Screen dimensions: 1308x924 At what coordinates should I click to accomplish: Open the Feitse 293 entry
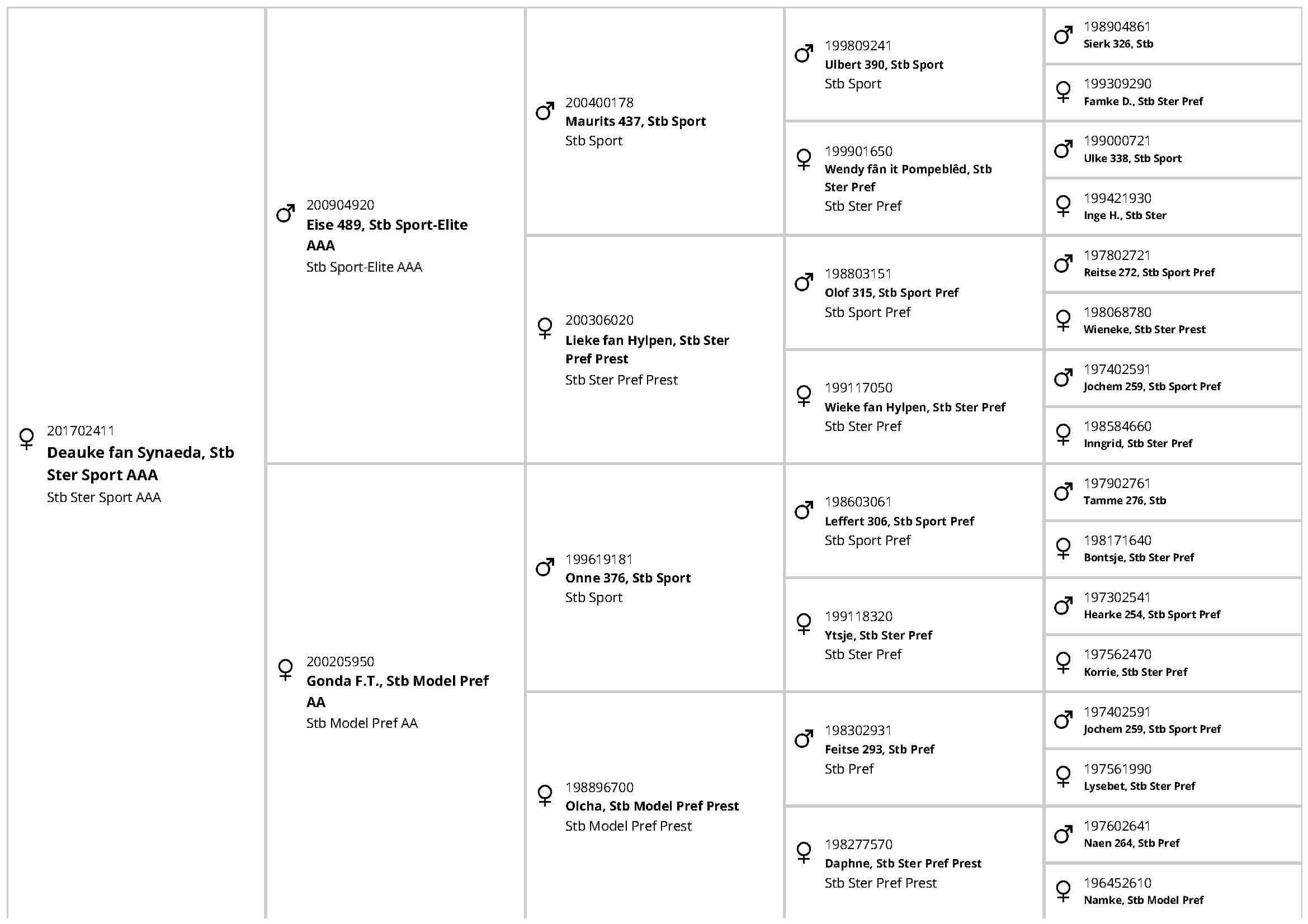879,749
